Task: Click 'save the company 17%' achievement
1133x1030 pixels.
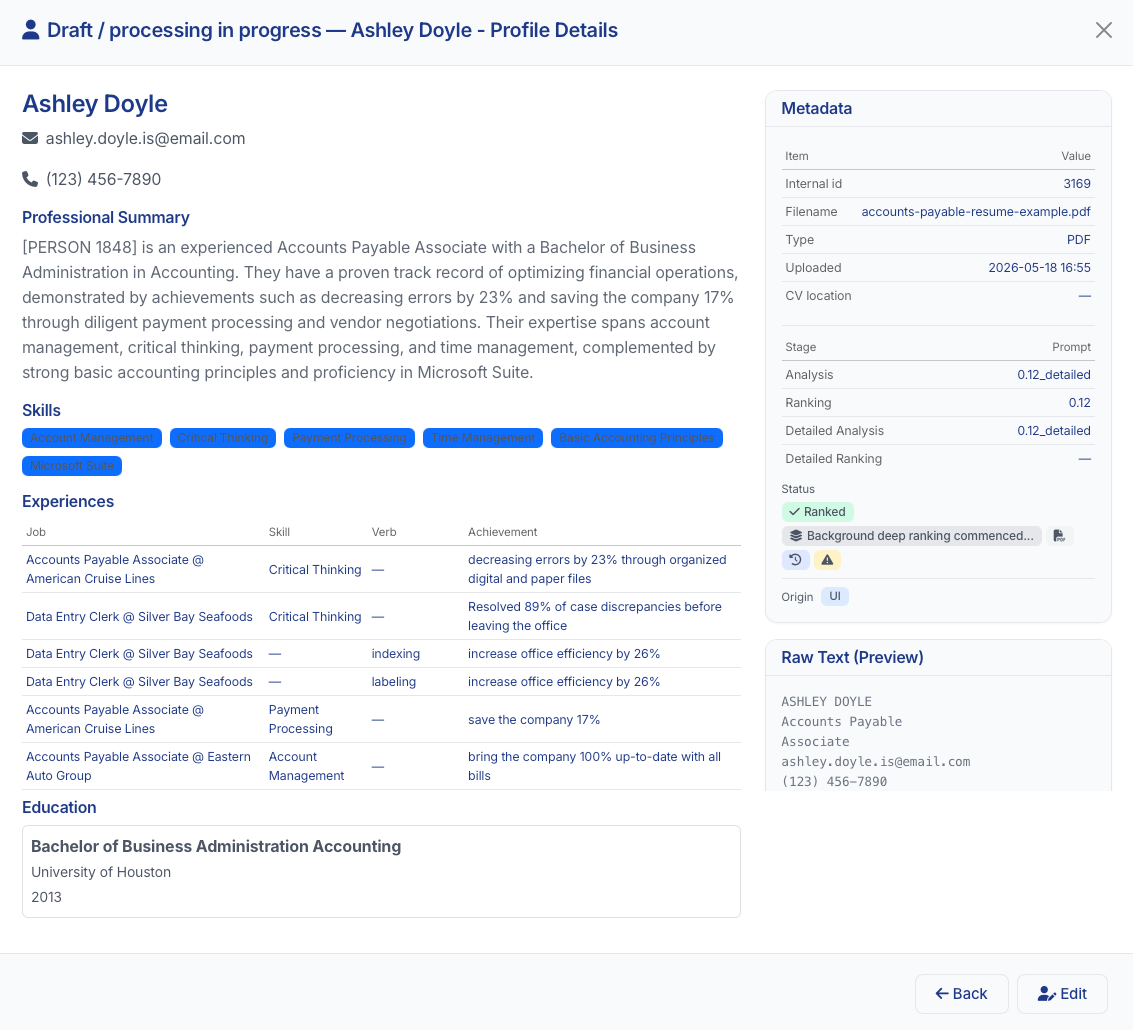Action: click(x=533, y=719)
